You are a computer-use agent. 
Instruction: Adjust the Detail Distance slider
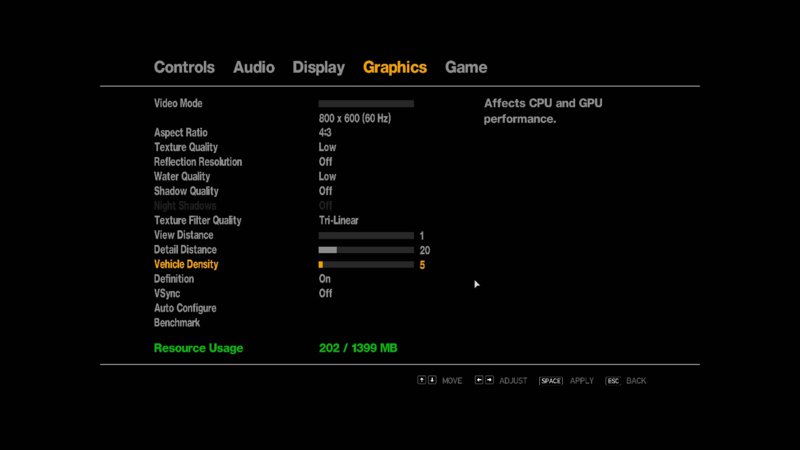(366, 250)
